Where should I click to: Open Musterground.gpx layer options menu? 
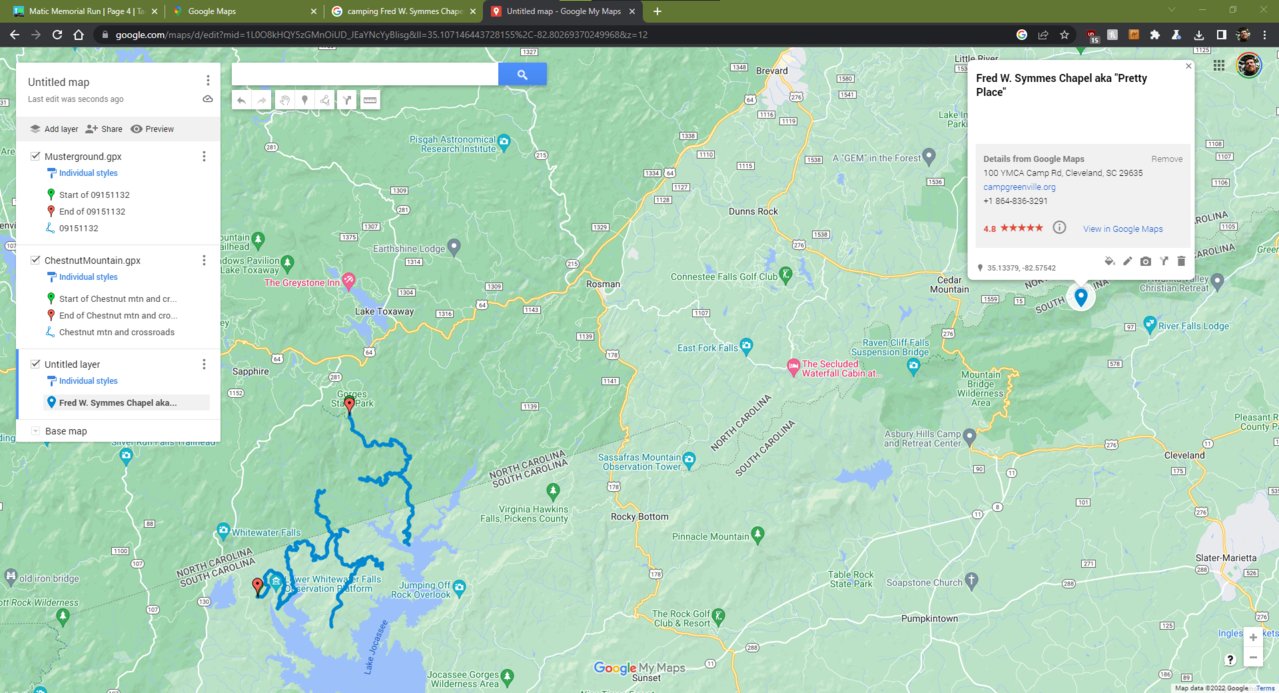[204, 157]
